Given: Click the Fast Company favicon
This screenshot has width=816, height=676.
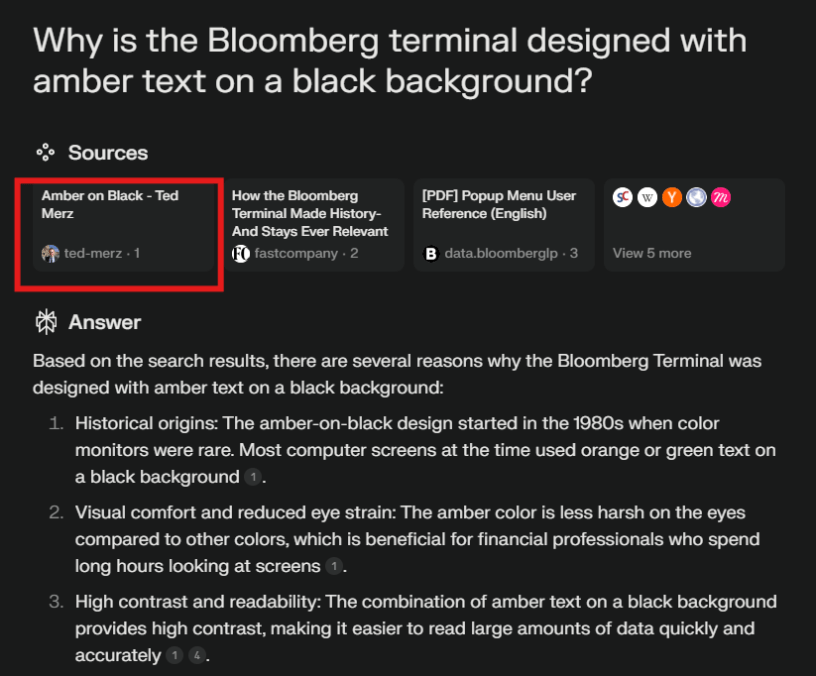Looking at the screenshot, I should [241, 253].
